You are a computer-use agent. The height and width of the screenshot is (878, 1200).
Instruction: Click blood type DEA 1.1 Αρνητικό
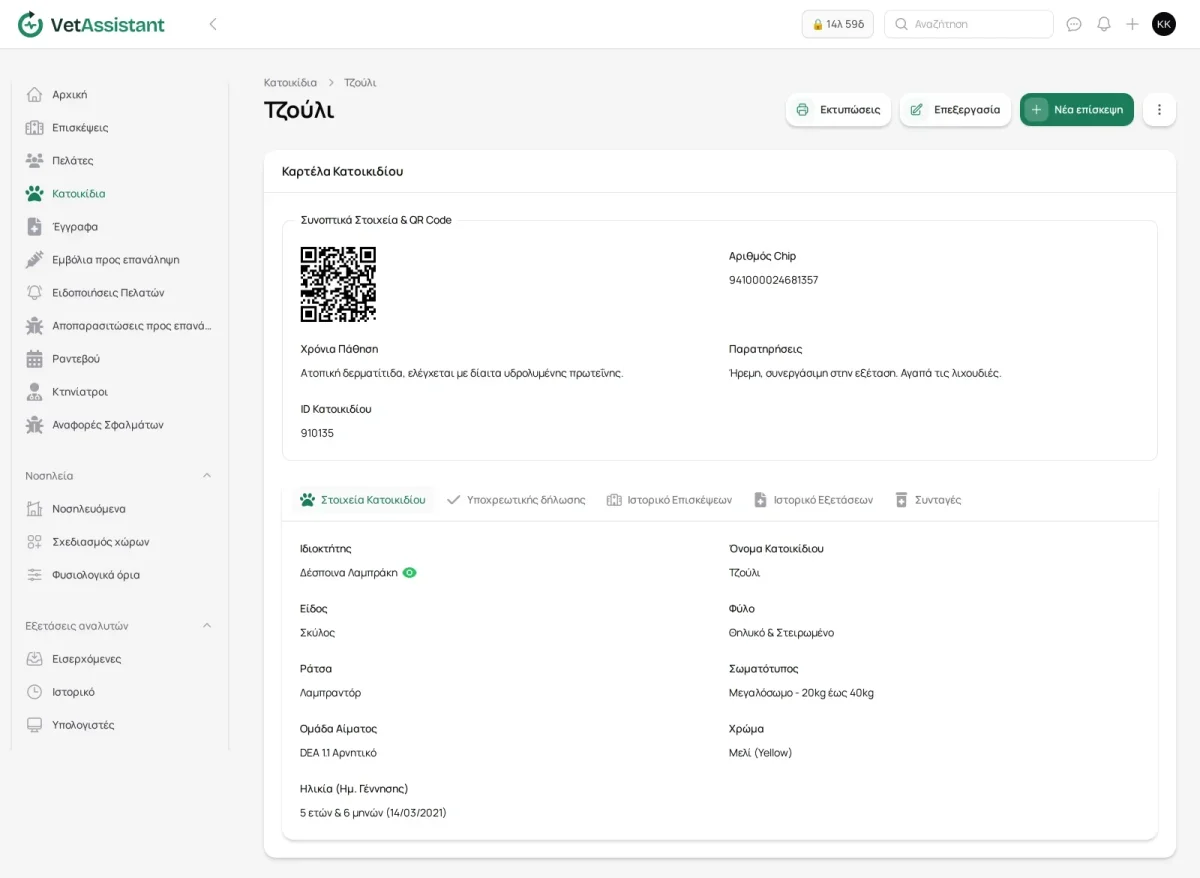pos(338,752)
